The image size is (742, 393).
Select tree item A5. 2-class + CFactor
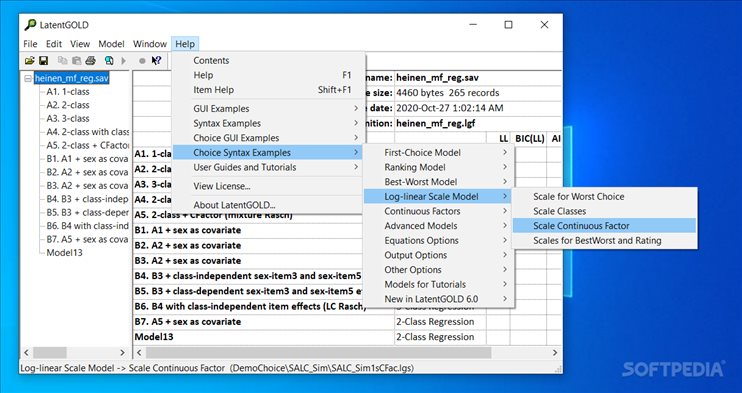coord(87,145)
